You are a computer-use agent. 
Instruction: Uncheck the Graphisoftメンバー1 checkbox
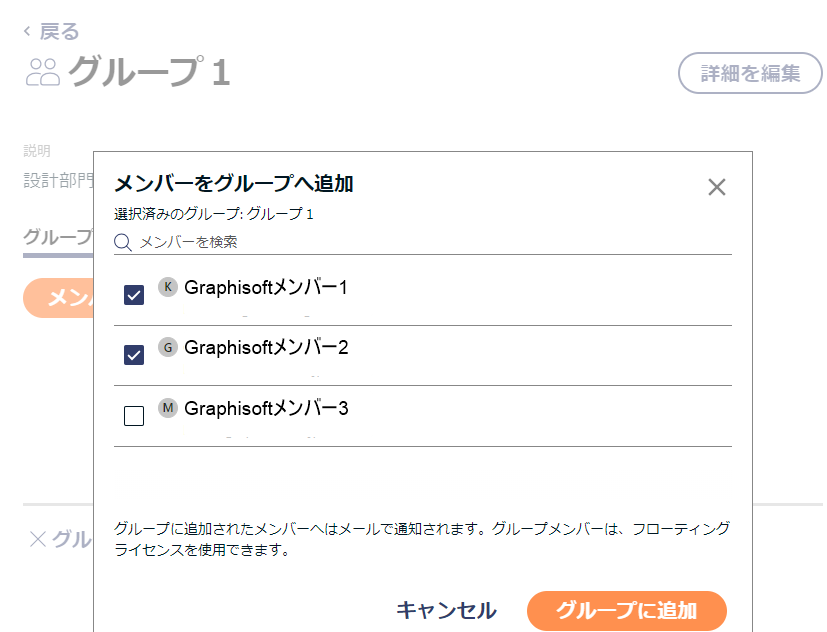coord(134,295)
